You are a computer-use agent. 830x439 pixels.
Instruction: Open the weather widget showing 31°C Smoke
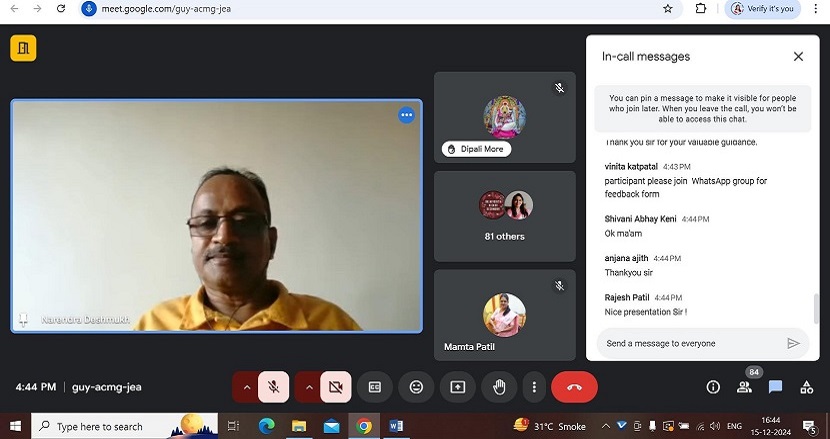[550, 426]
